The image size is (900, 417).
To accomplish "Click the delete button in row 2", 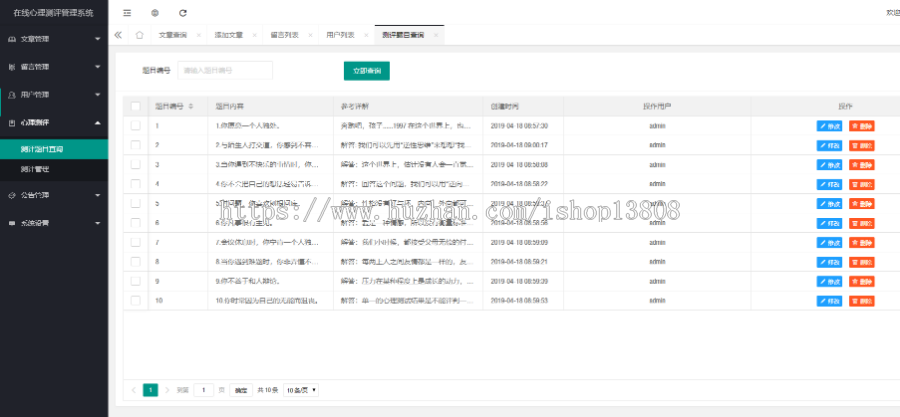I will coord(862,145).
